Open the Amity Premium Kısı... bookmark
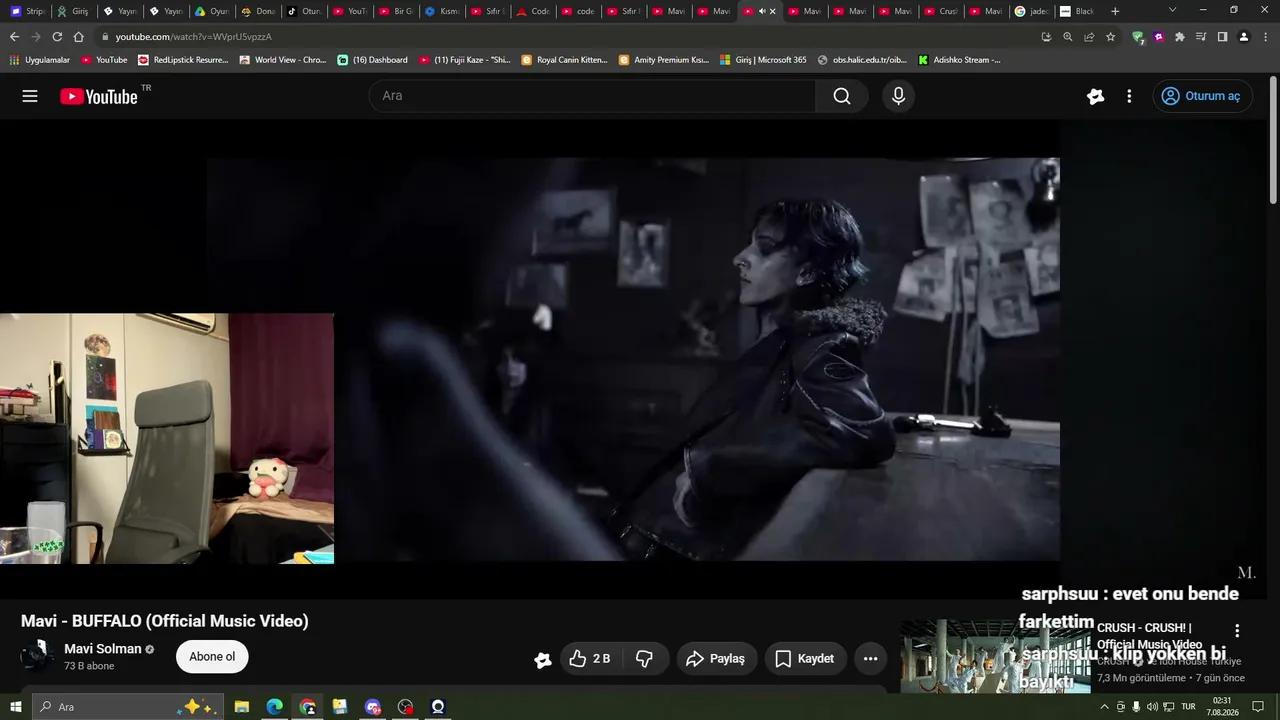 coord(664,60)
